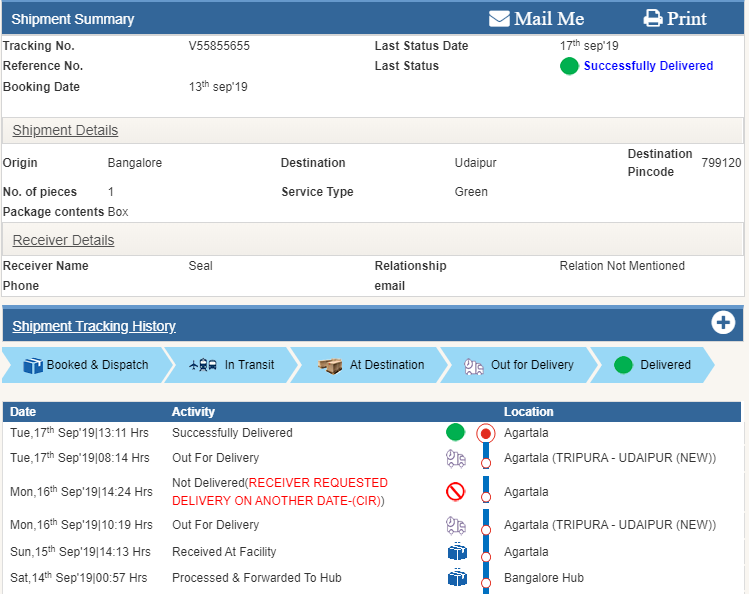
Task: Open the Receiver Details section header
Action: (x=63, y=240)
